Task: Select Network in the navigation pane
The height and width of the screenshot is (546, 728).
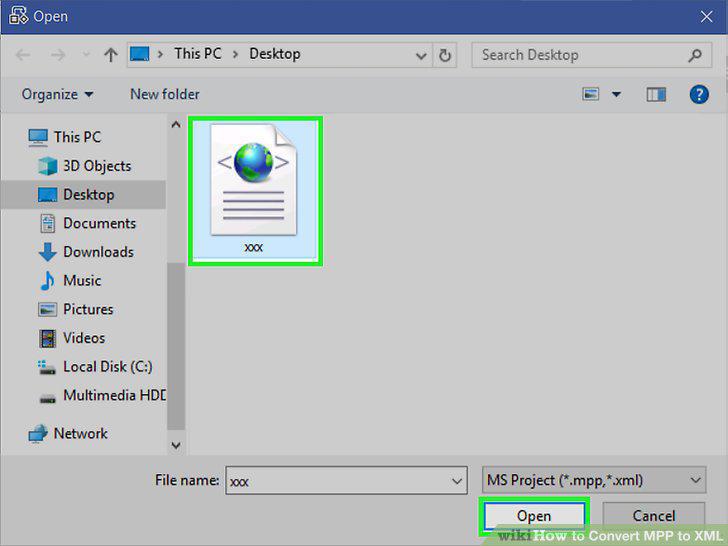Action: tap(68, 434)
